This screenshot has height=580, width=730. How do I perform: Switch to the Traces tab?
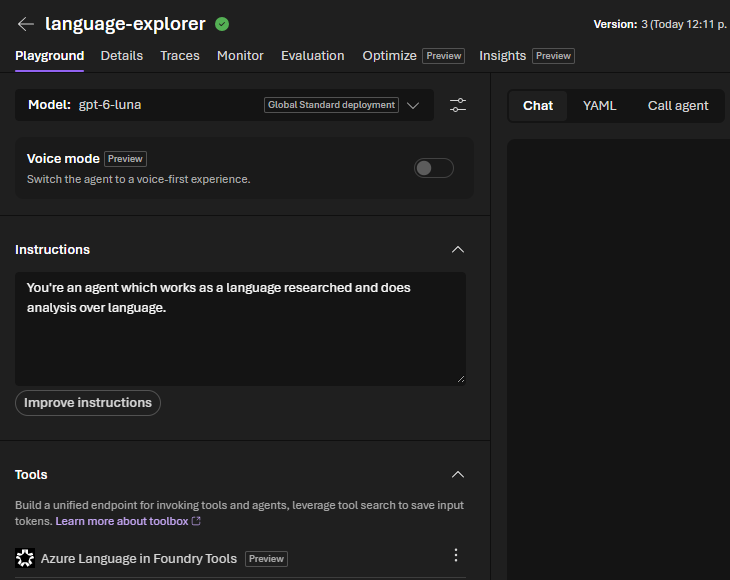pyautogui.click(x=180, y=56)
